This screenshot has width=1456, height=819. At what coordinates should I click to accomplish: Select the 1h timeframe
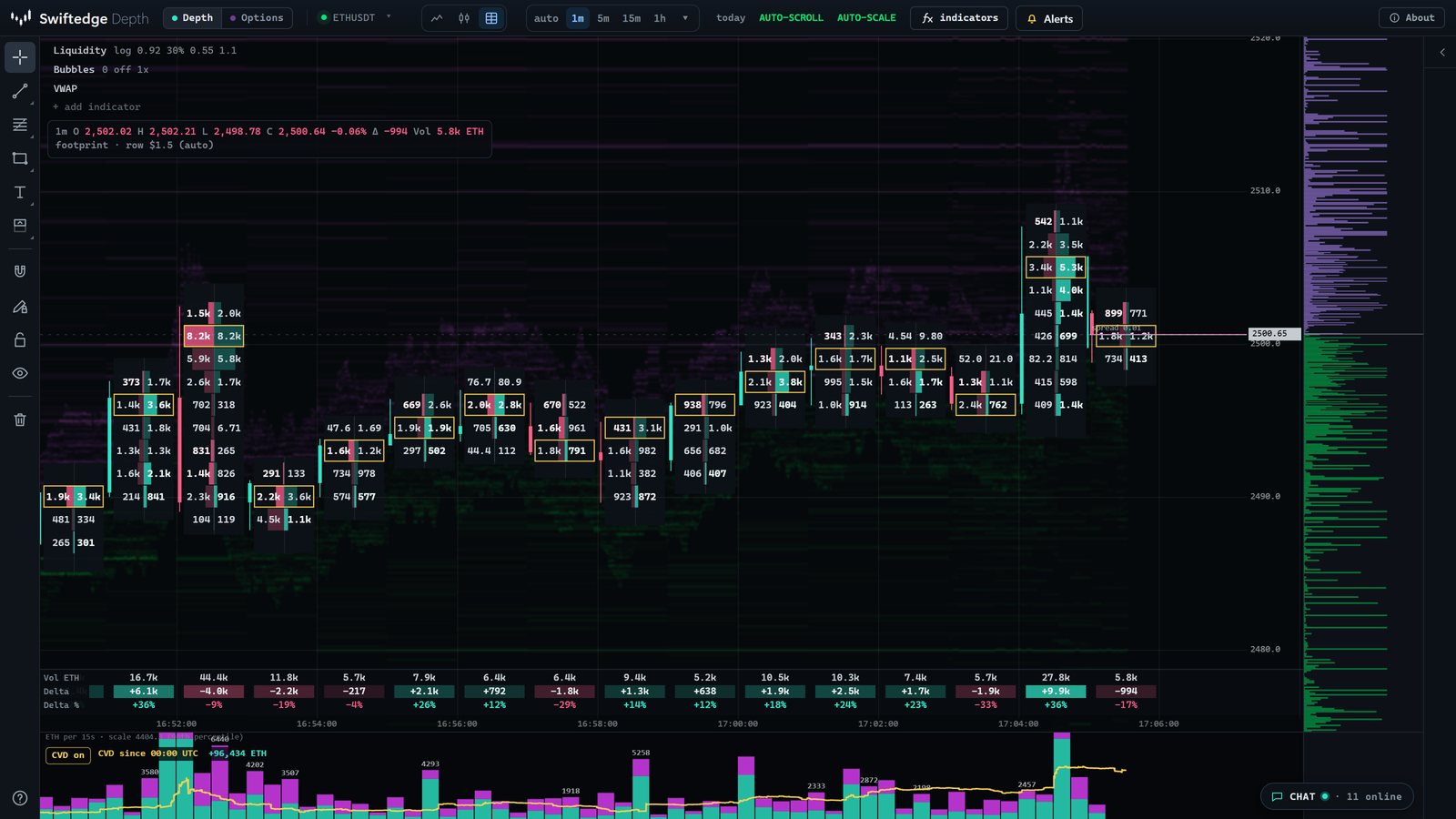point(660,18)
